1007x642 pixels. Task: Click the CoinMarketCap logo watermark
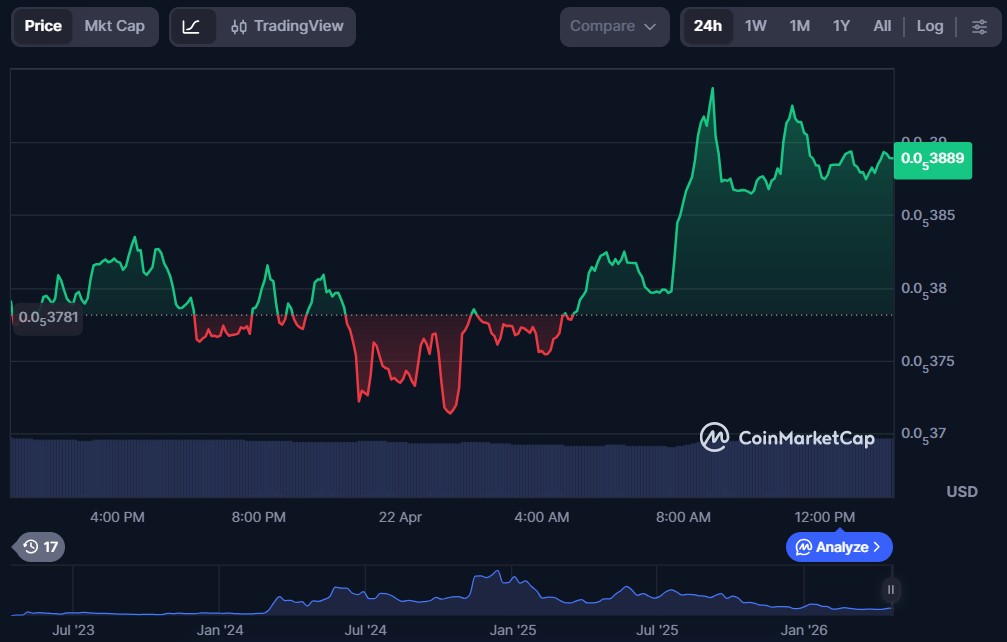click(787, 437)
